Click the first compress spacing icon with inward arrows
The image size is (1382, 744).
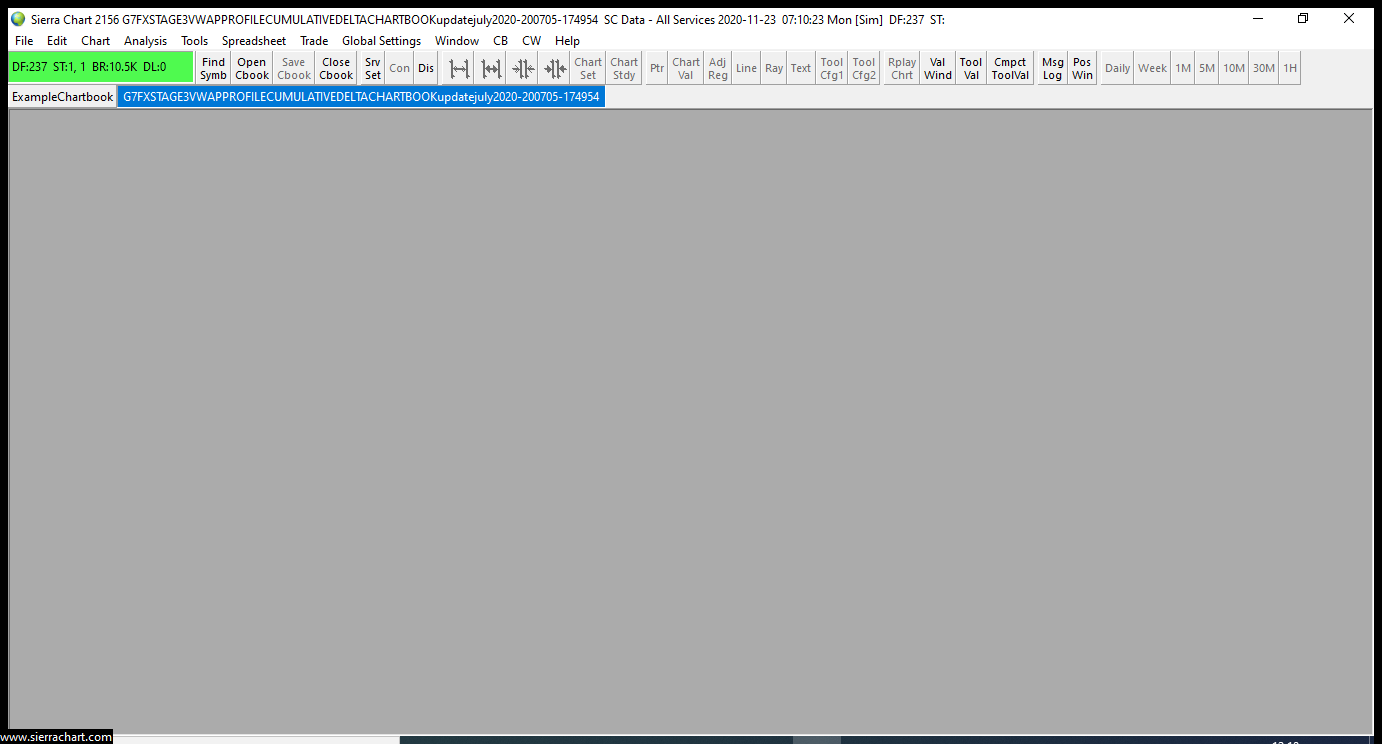point(524,68)
